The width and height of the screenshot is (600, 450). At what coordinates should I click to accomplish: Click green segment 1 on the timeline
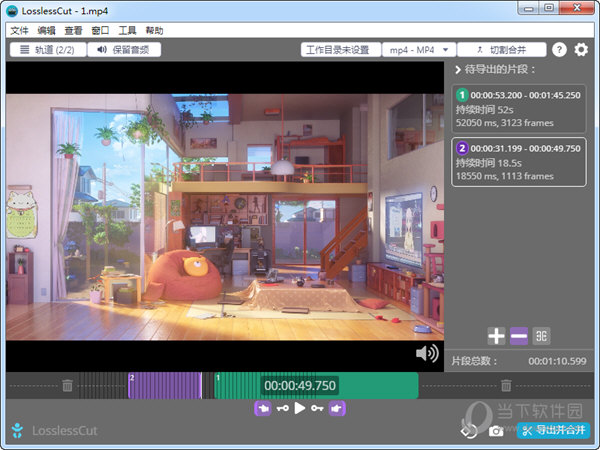tap(316, 385)
